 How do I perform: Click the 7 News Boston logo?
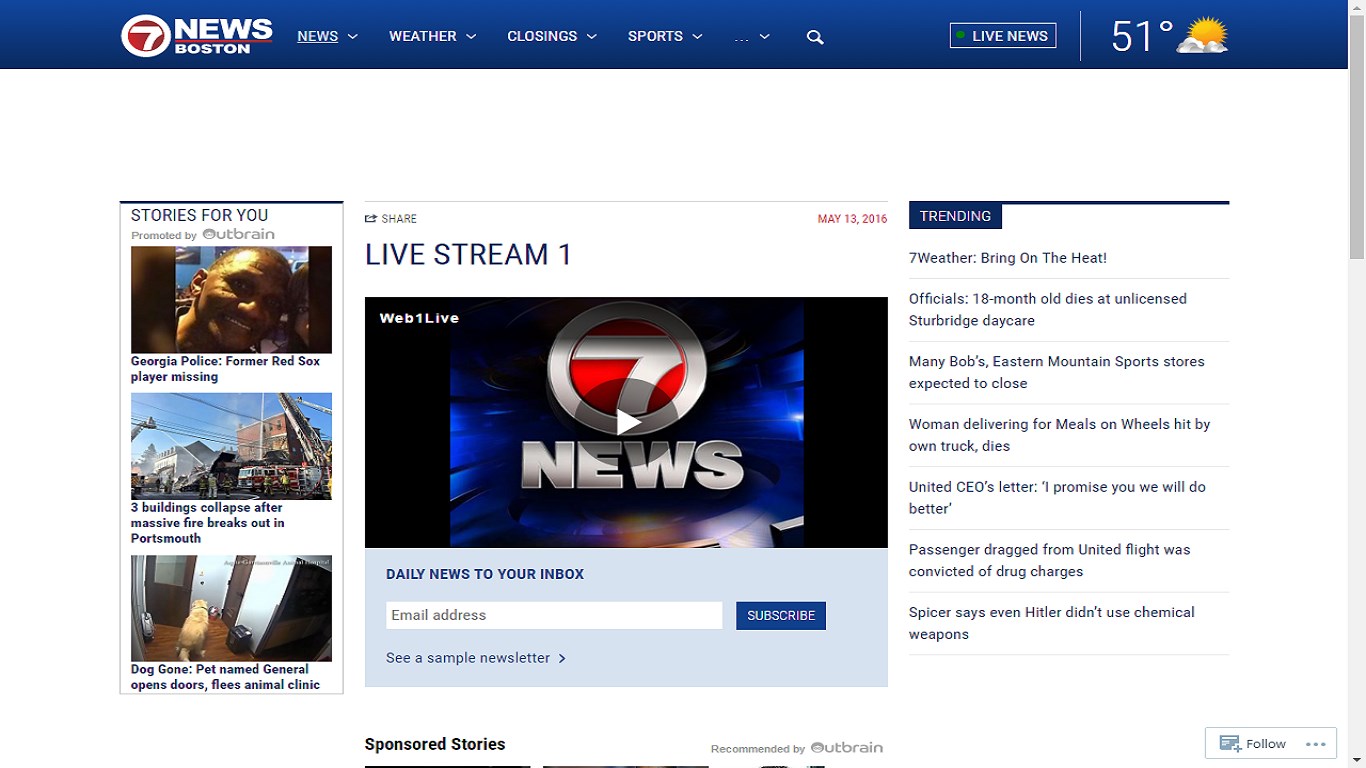click(195, 33)
